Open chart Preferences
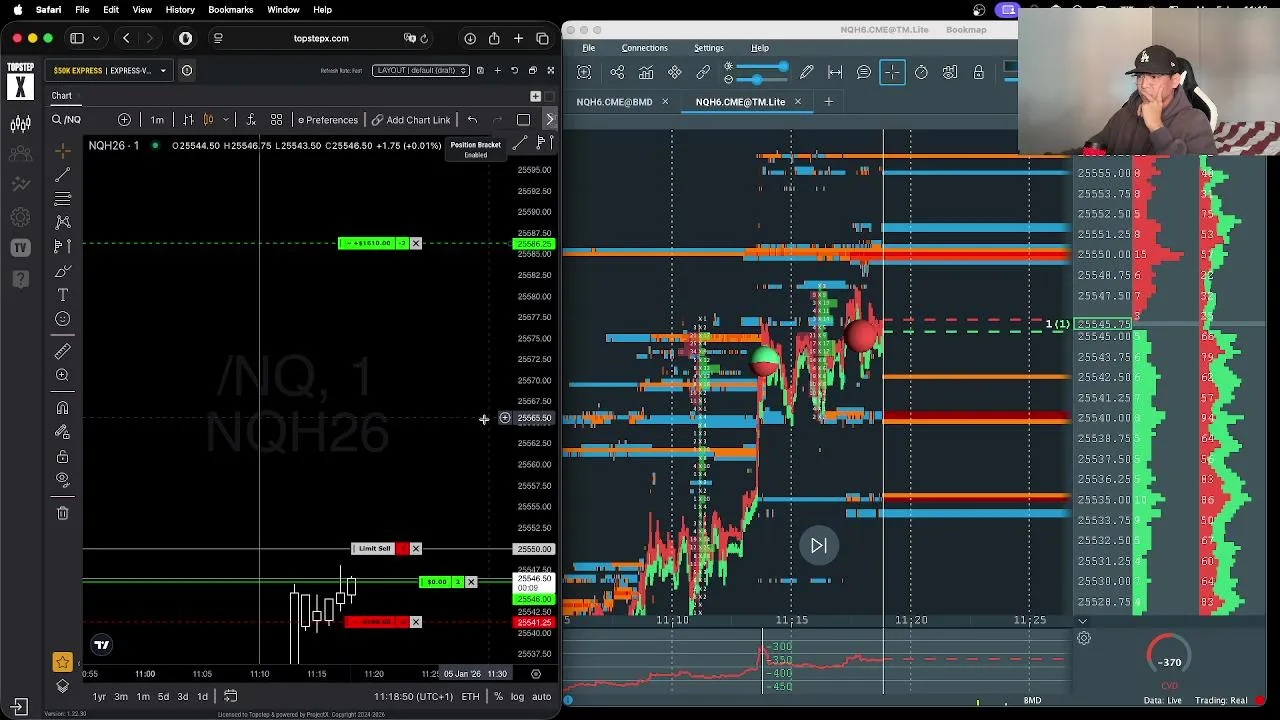 [328, 120]
